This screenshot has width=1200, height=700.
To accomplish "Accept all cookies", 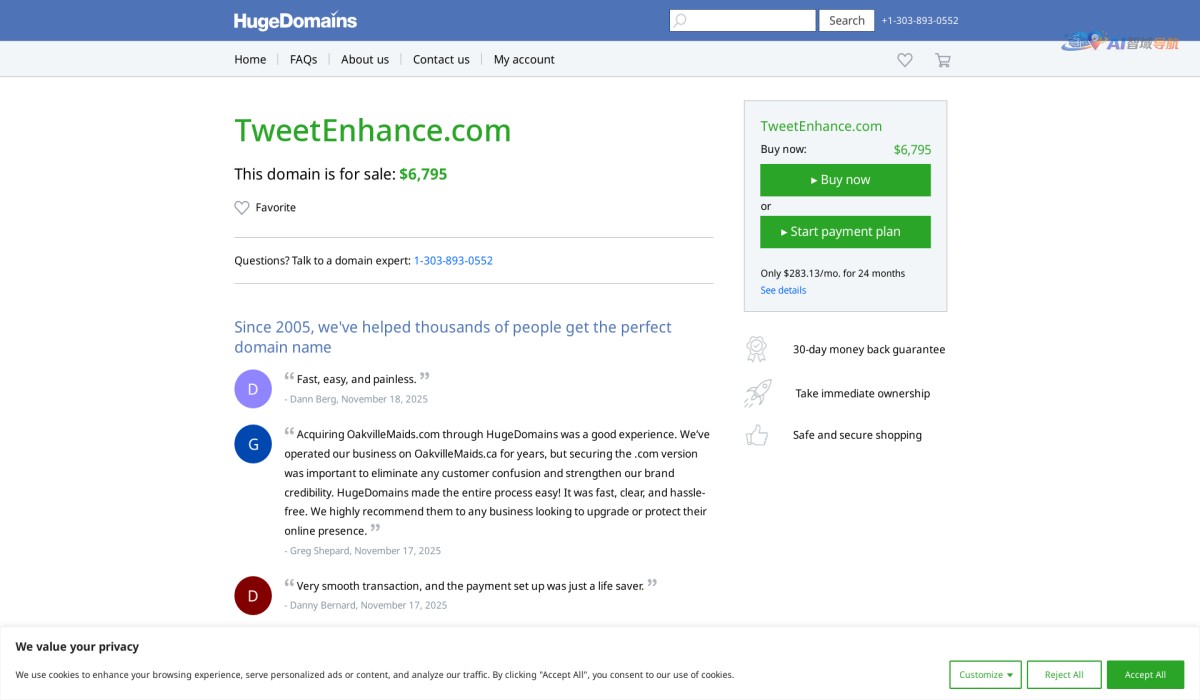I will coord(1145,675).
